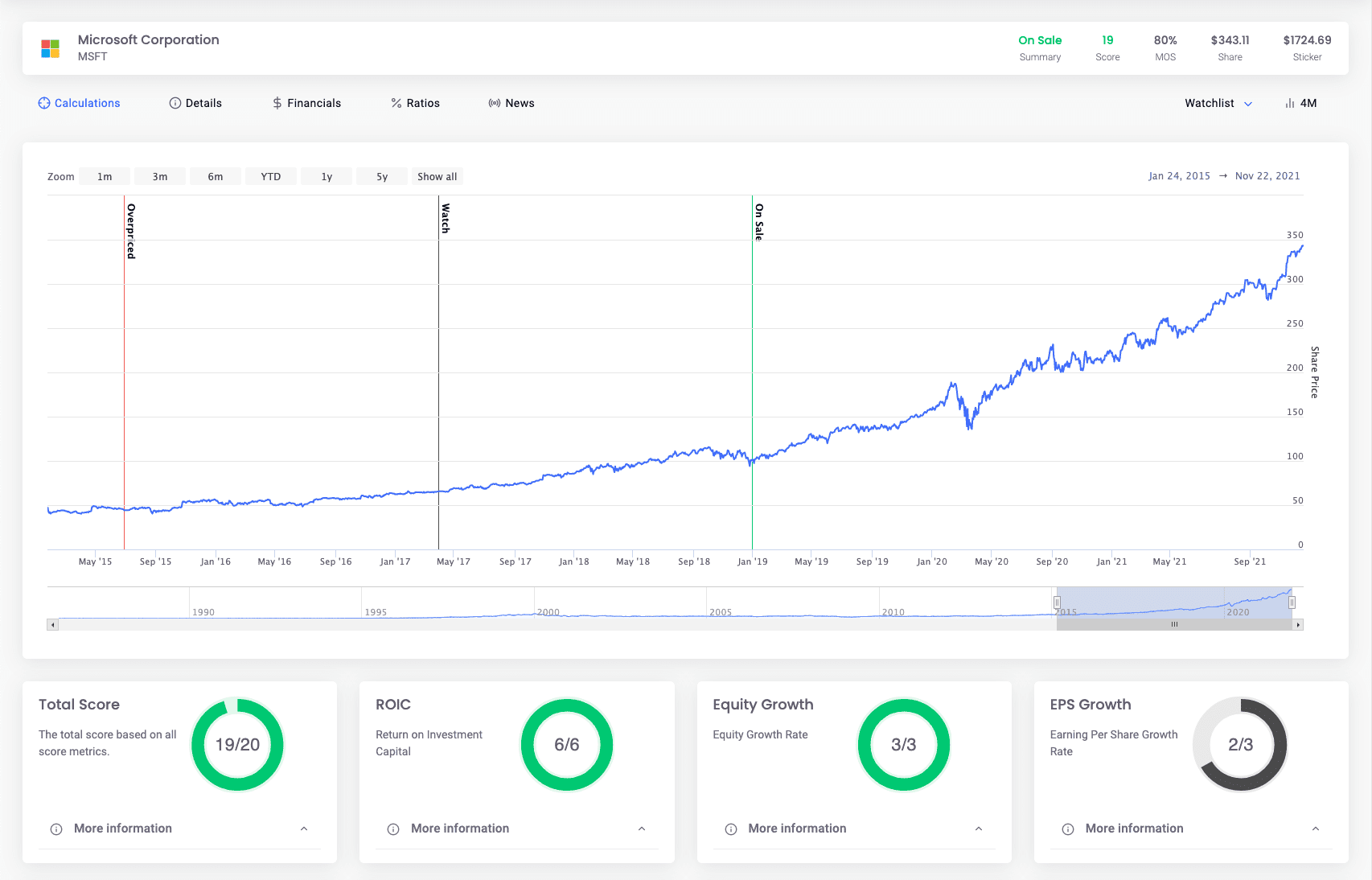Click the Details info icon
Screen dimensions: 1372x880
coord(175,103)
